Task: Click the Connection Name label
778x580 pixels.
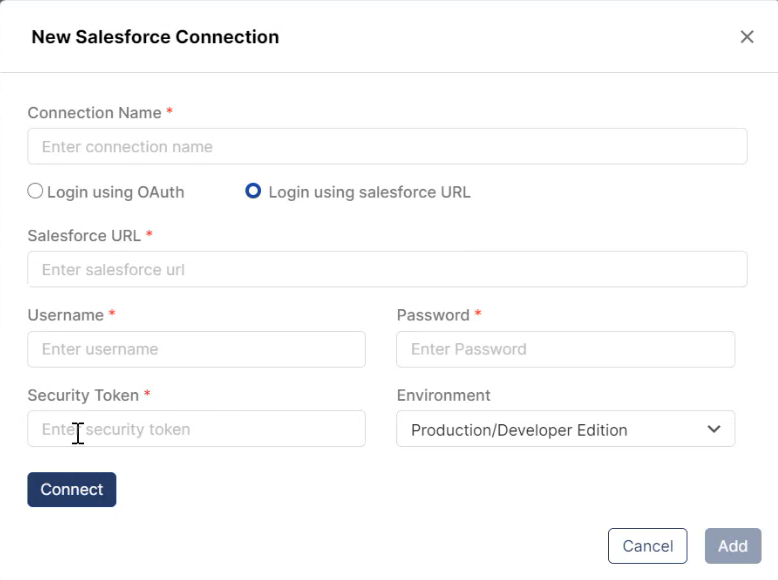Action: pos(94,113)
